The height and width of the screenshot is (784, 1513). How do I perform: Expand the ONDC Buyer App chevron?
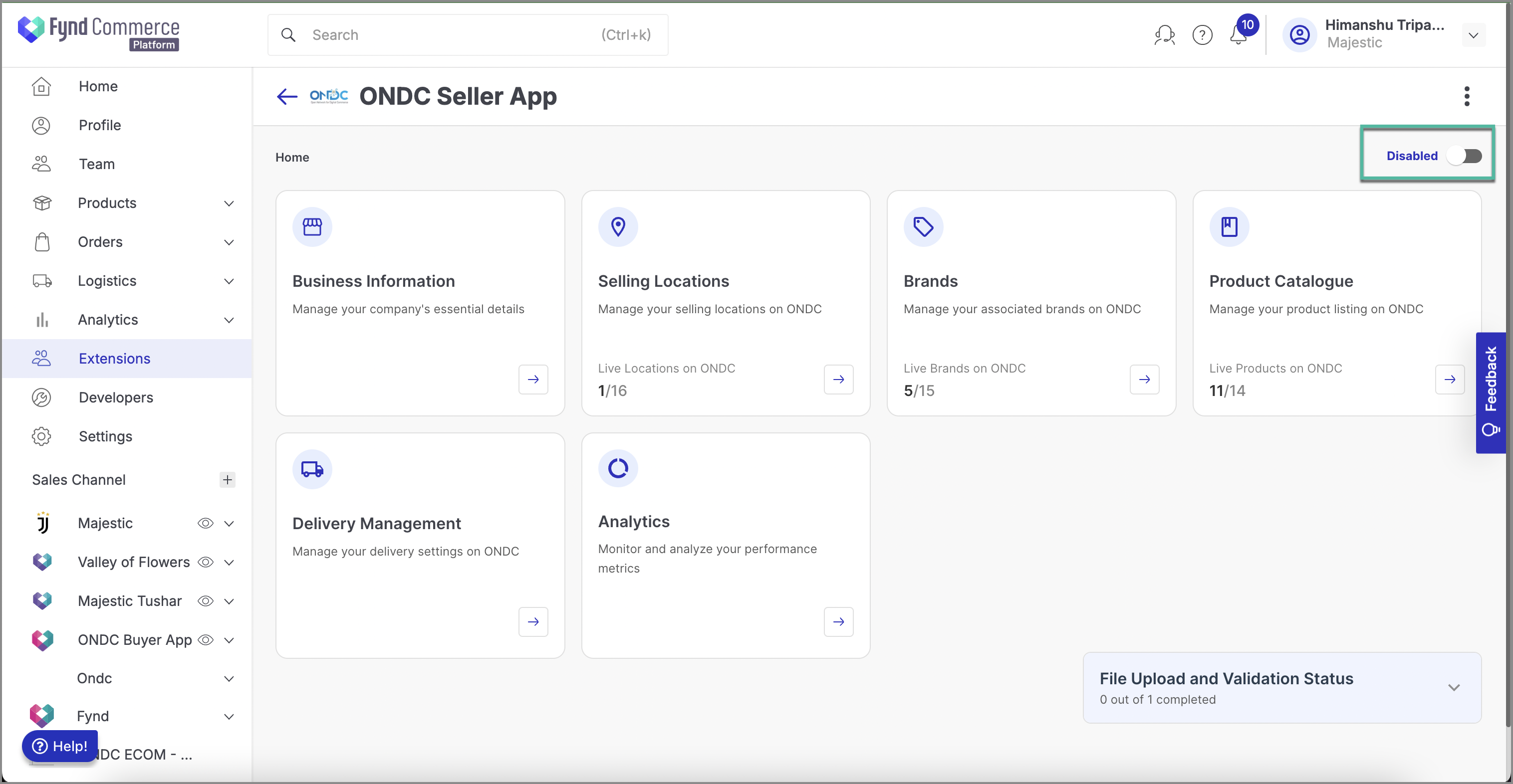[x=229, y=640]
